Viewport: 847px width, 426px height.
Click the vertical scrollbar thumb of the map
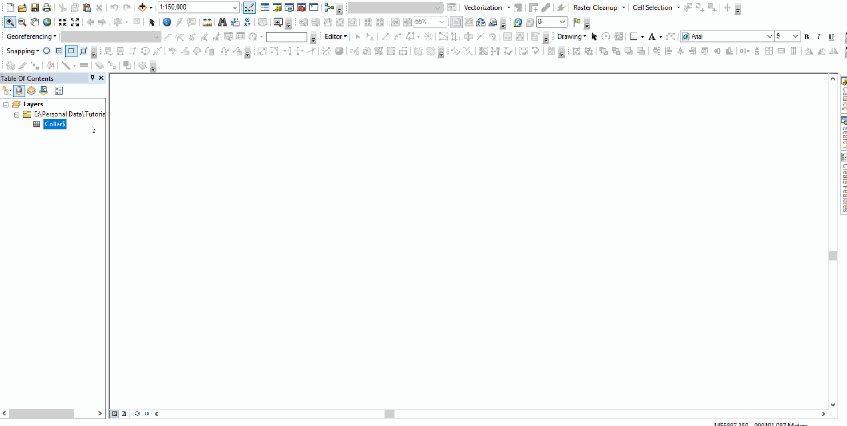click(x=833, y=255)
